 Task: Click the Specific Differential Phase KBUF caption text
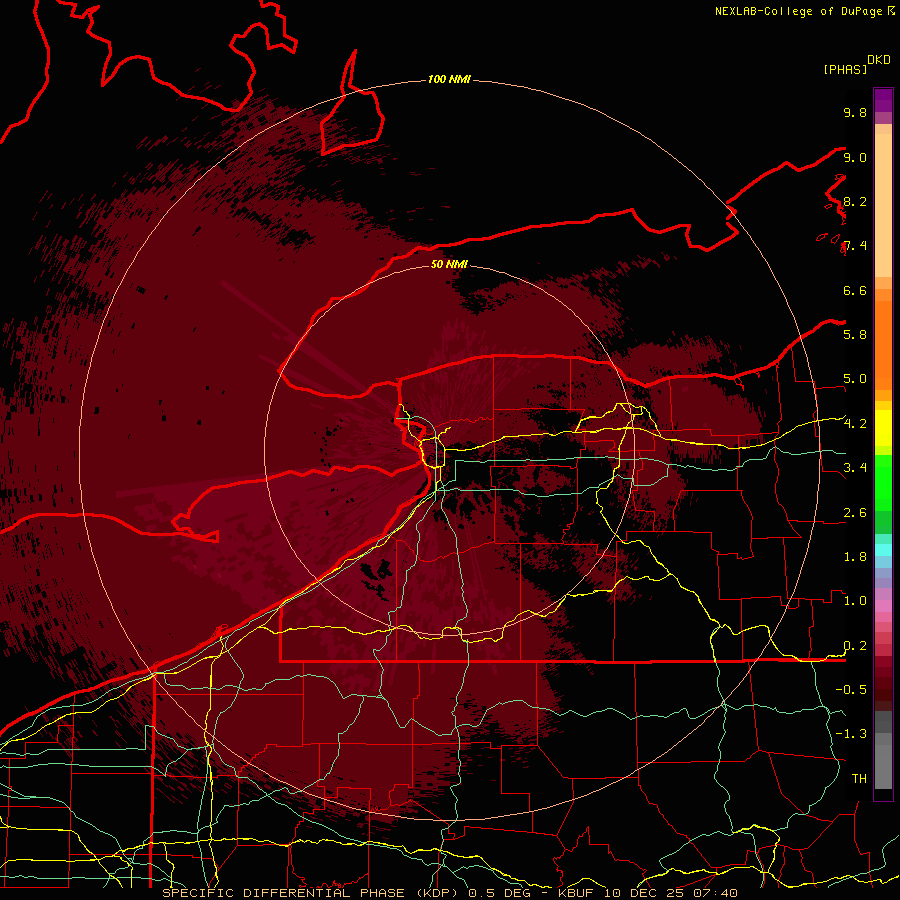click(449, 893)
